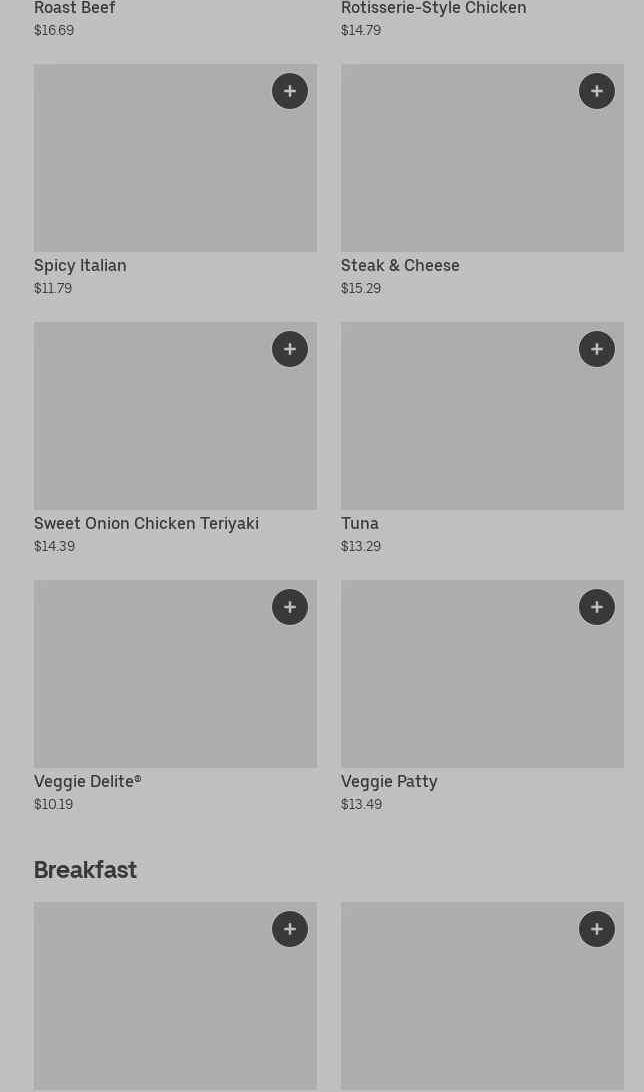
Task: Select the Tuna item photo
Action: coord(460,425)
